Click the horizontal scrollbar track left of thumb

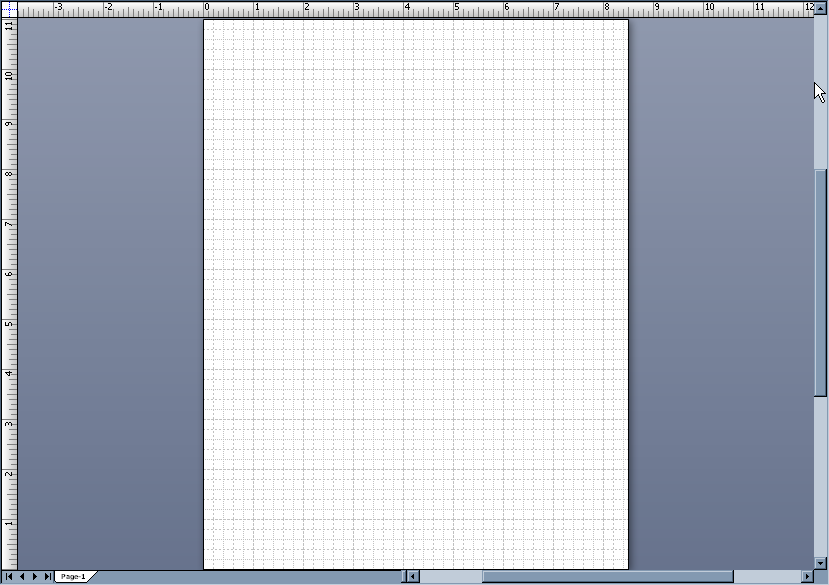450,577
